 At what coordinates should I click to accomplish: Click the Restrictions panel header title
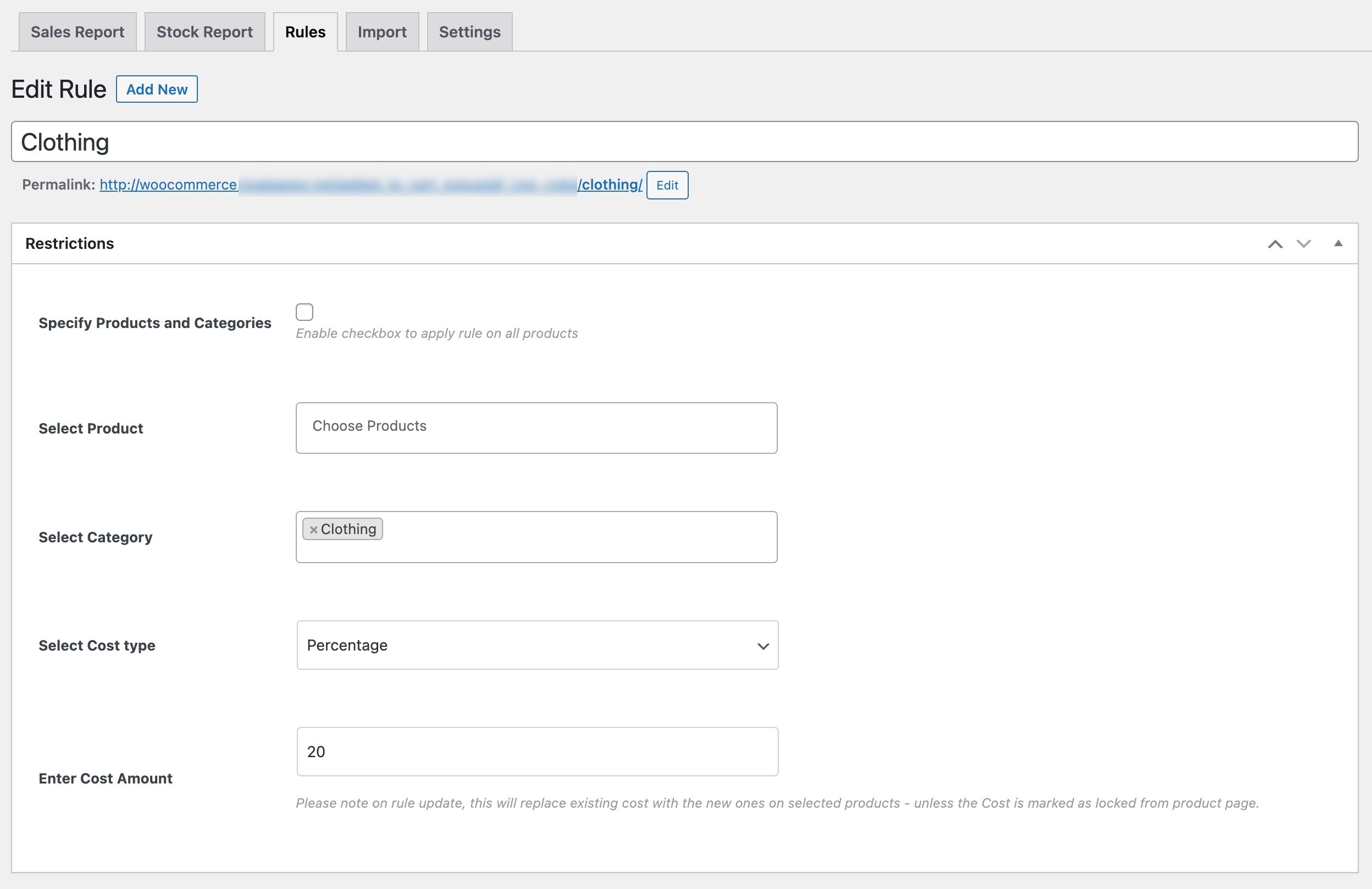tap(70, 244)
